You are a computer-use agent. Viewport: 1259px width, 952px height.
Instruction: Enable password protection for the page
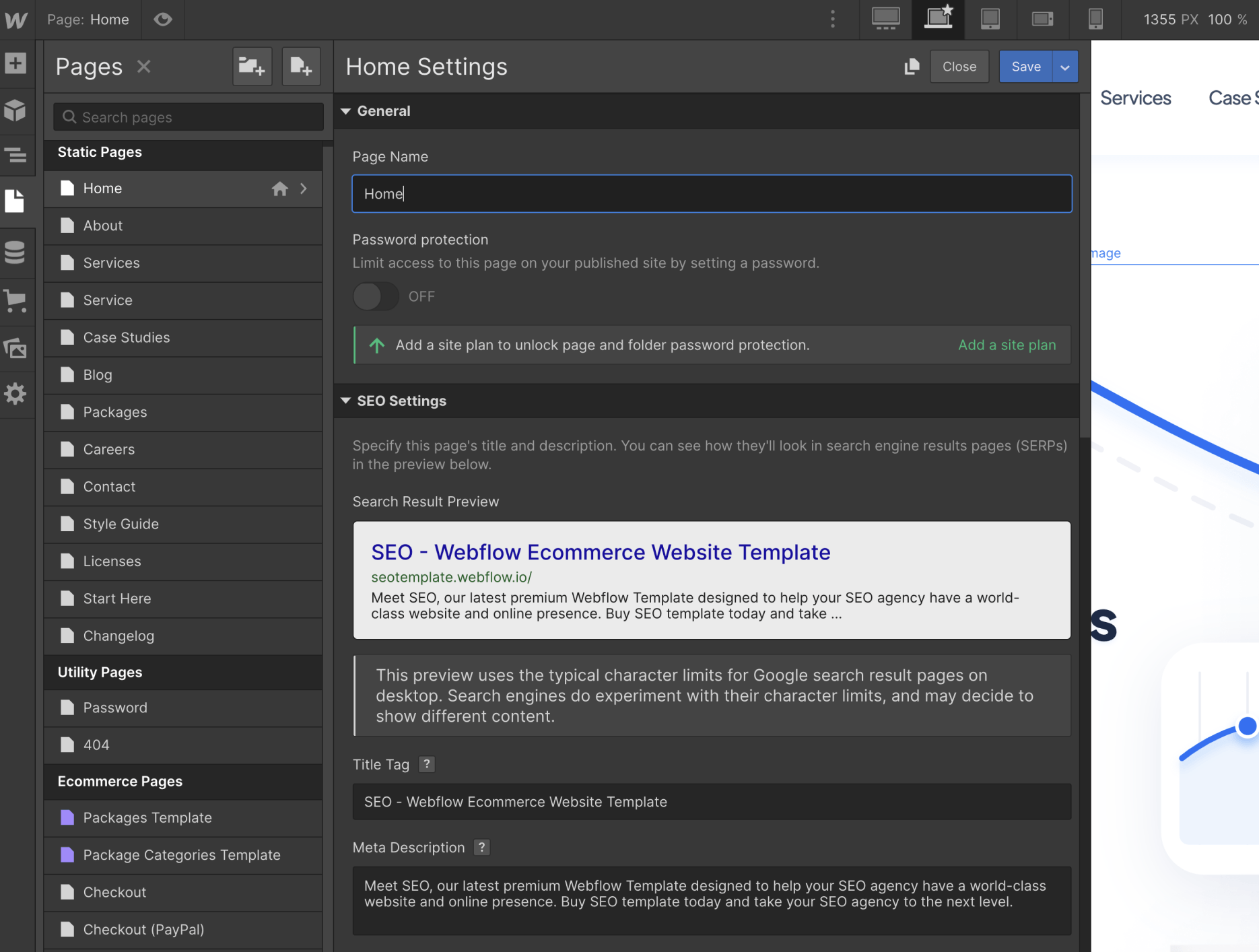(375, 296)
